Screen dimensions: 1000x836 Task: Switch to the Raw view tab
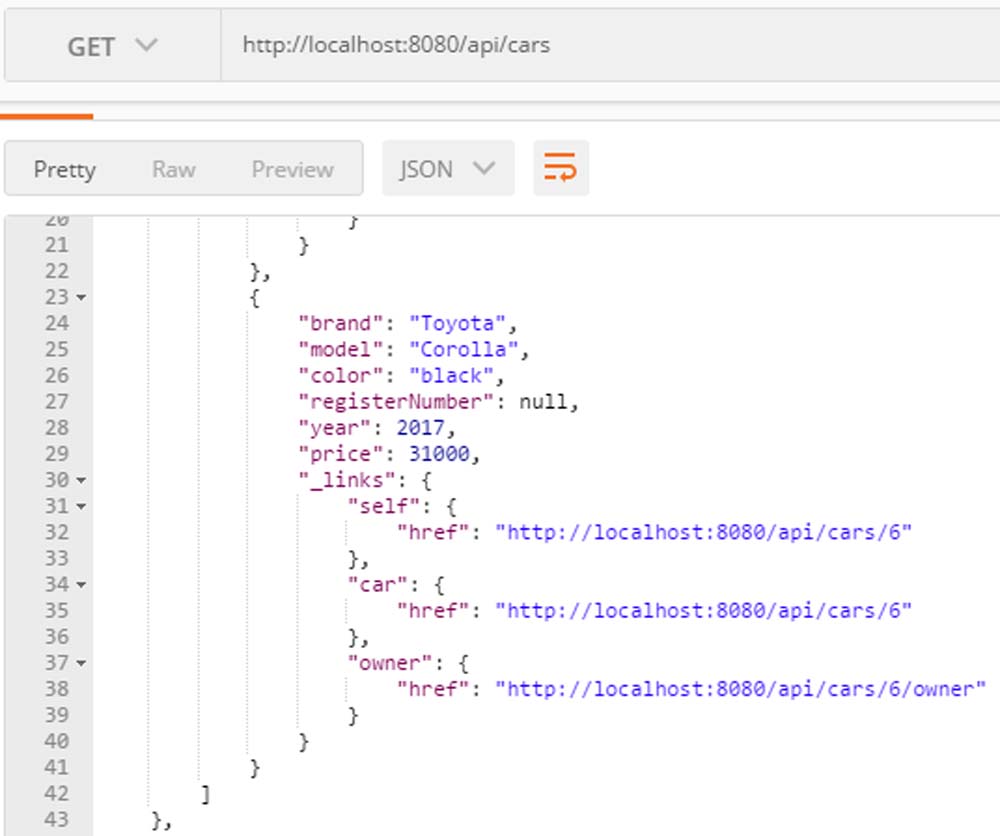coord(174,170)
